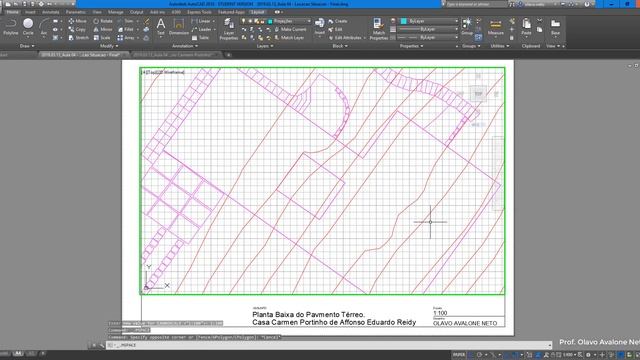Screen dimensions: 640x360
Task: Click Match Layer button
Action: tap(289, 38)
